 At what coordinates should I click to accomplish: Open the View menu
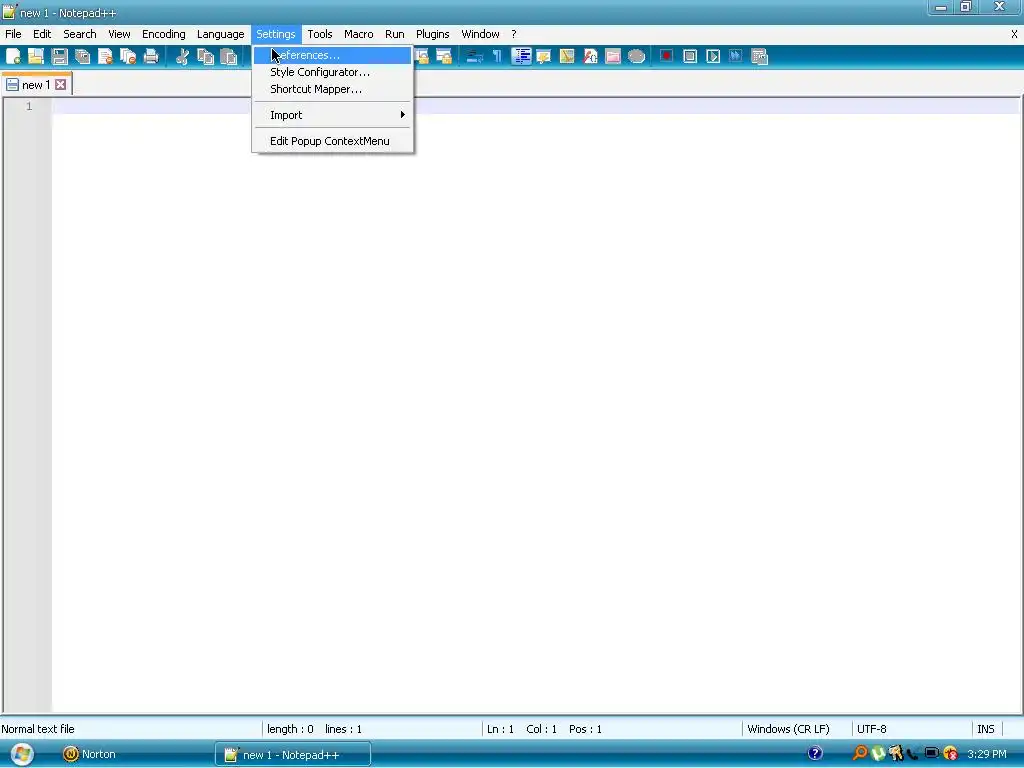coord(119,34)
